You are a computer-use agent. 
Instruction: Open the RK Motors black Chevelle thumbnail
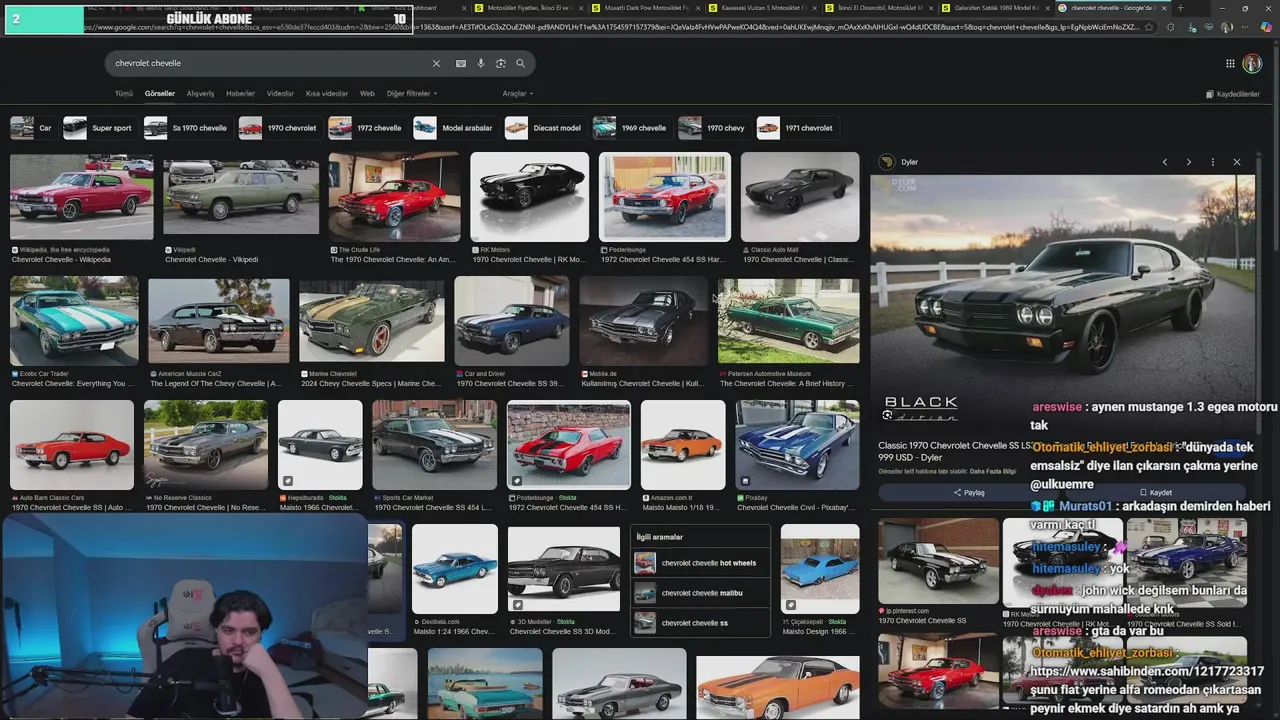coord(529,197)
